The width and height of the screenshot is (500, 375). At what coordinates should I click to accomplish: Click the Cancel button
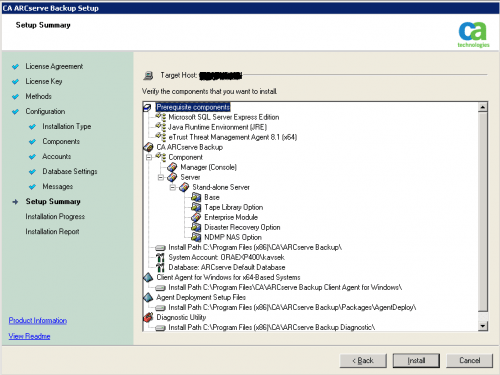(x=470, y=361)
